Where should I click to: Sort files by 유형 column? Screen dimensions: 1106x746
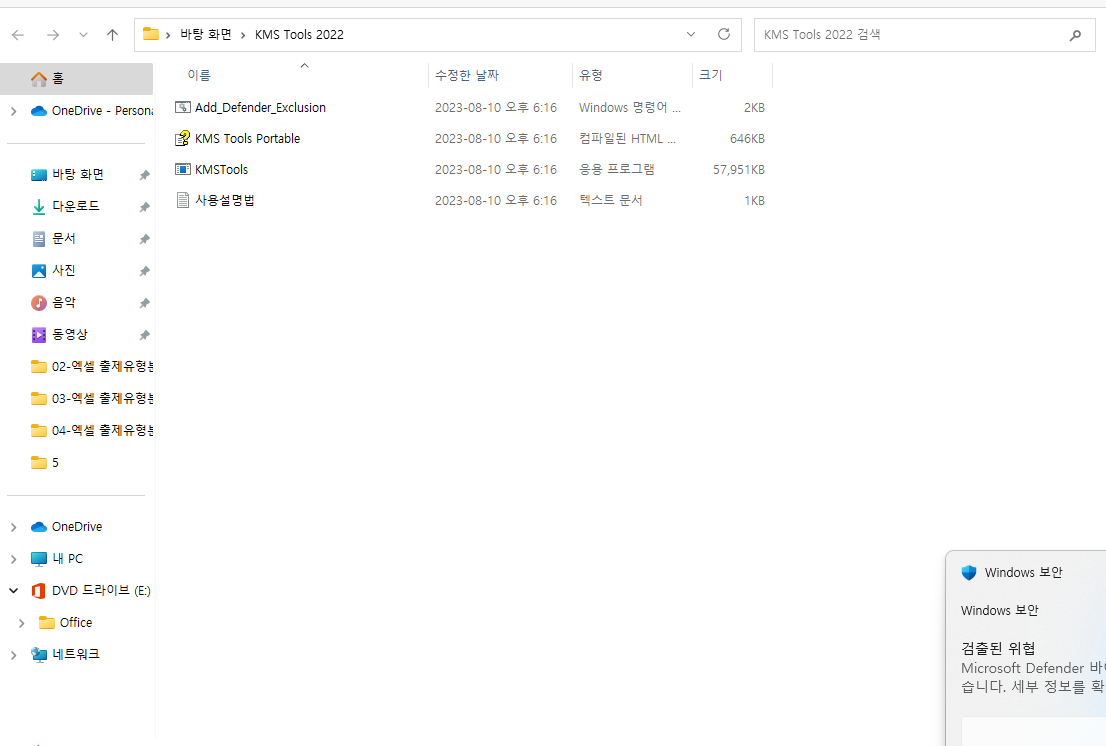(x=591, y=75)
